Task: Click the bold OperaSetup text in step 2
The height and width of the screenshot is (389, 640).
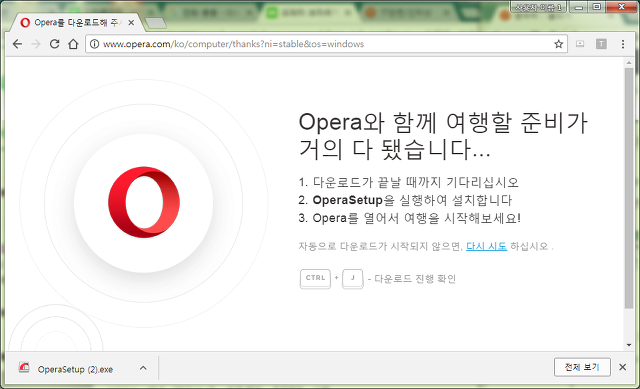Action: pyautogui.click(x=348, y=200)
